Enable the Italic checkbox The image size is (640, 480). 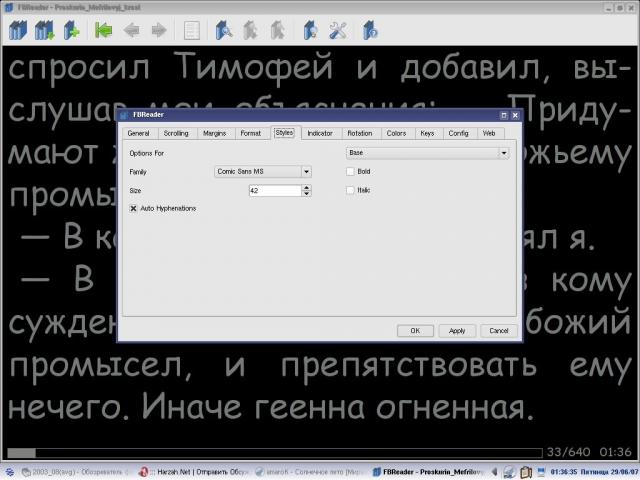[350, 190]
